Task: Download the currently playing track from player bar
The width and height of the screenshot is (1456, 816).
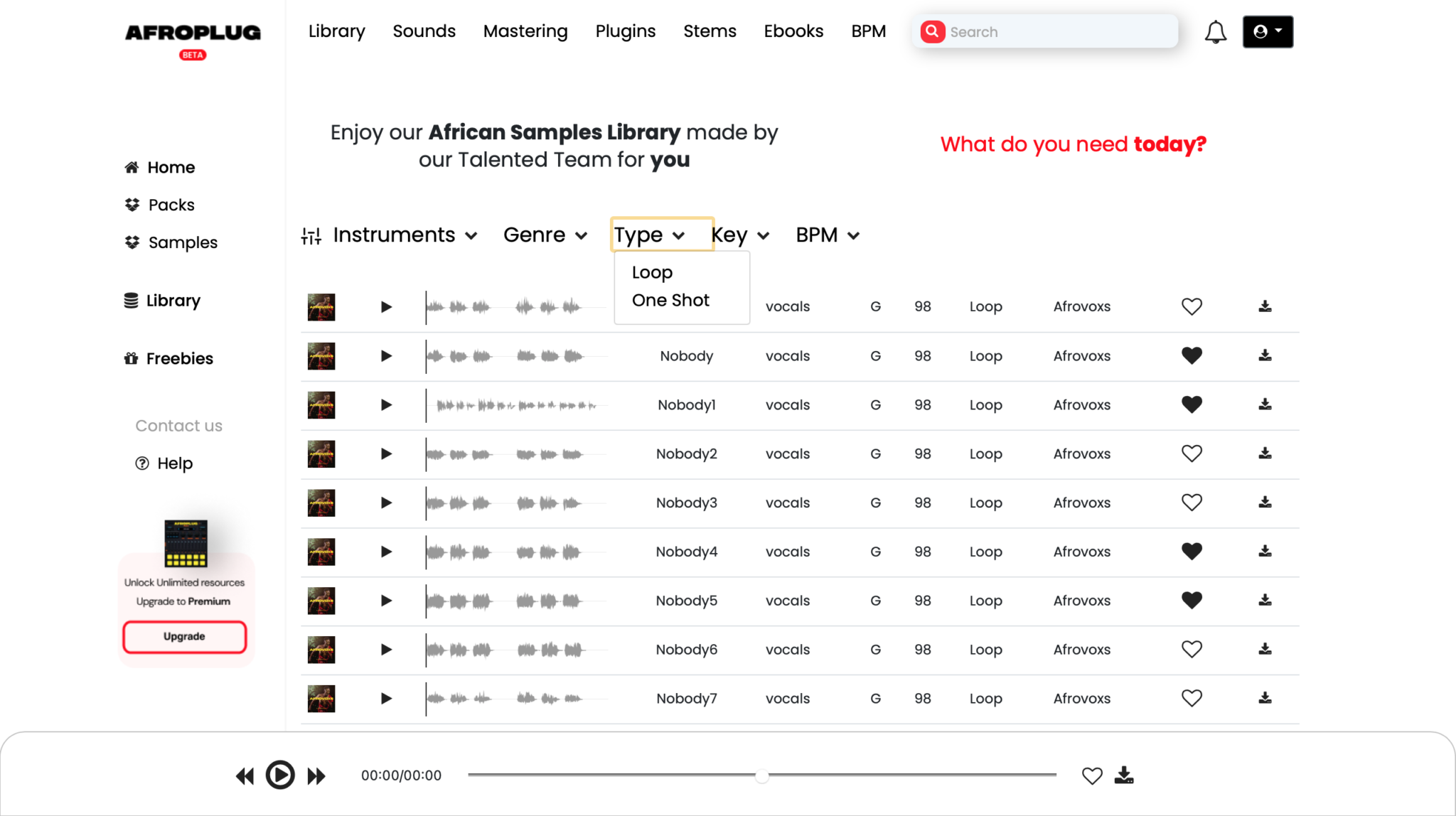Action: pyautogui.click(x=1124, y=775)
